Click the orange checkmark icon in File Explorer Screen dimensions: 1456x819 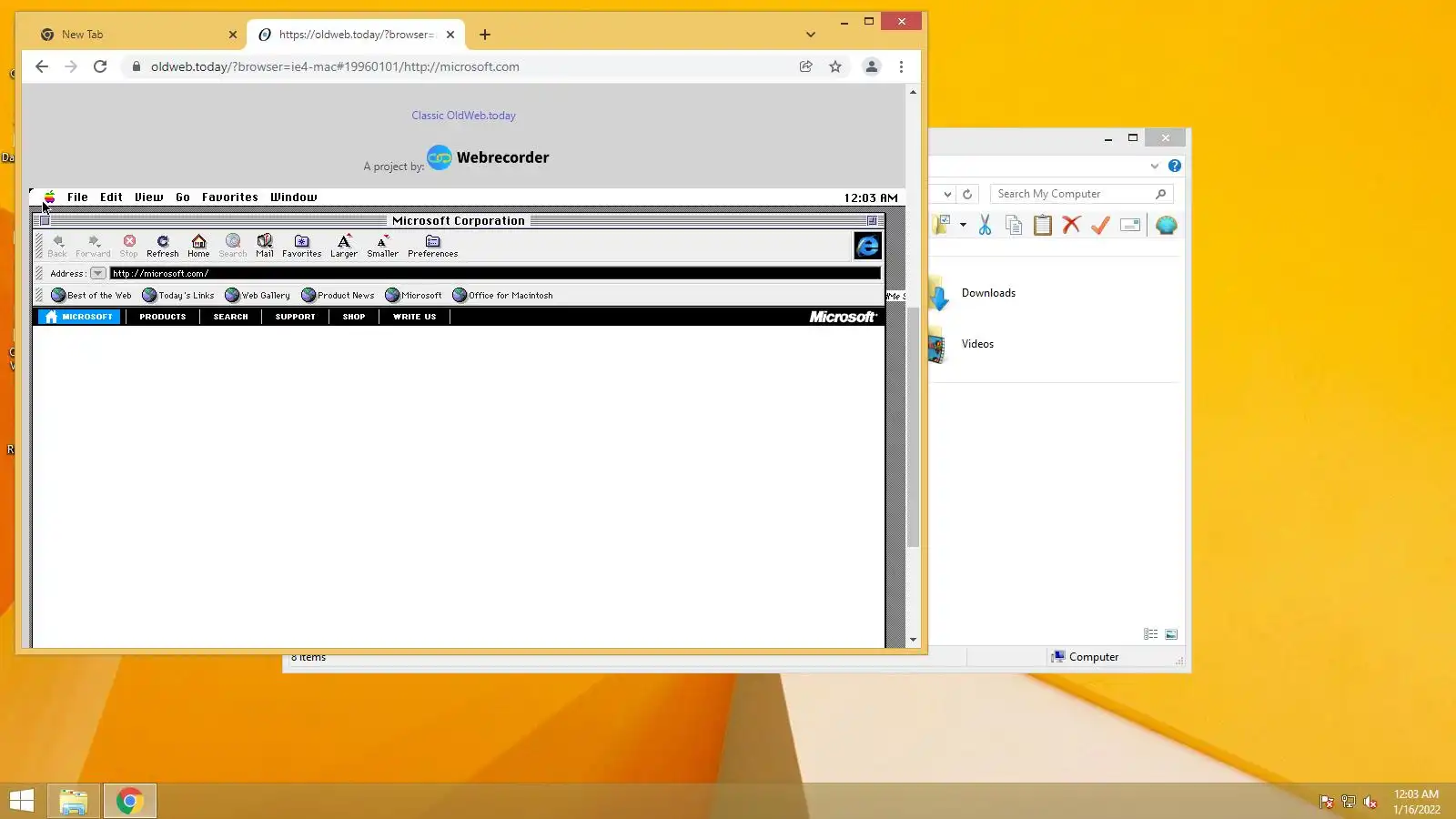click(x=1100, y=225)
